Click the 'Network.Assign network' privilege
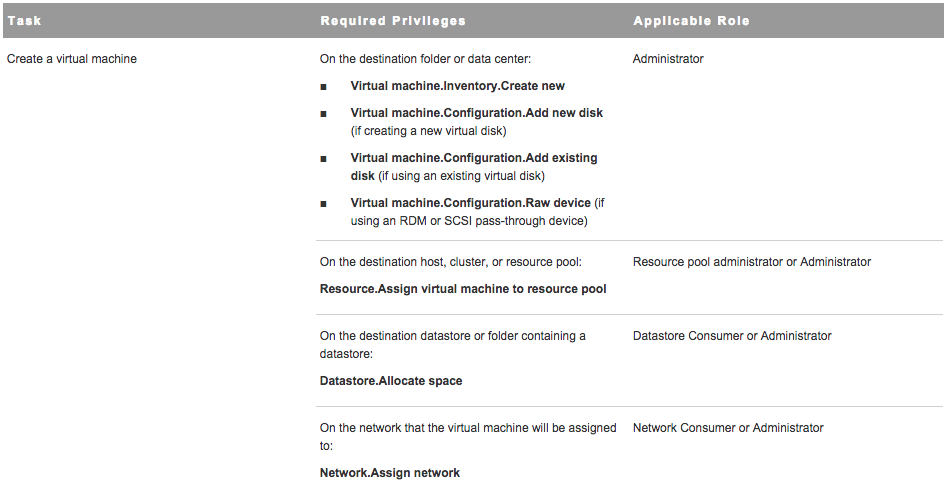Image resolution: width=948 pixels, height=484 pixels. [x=390, y=473]
